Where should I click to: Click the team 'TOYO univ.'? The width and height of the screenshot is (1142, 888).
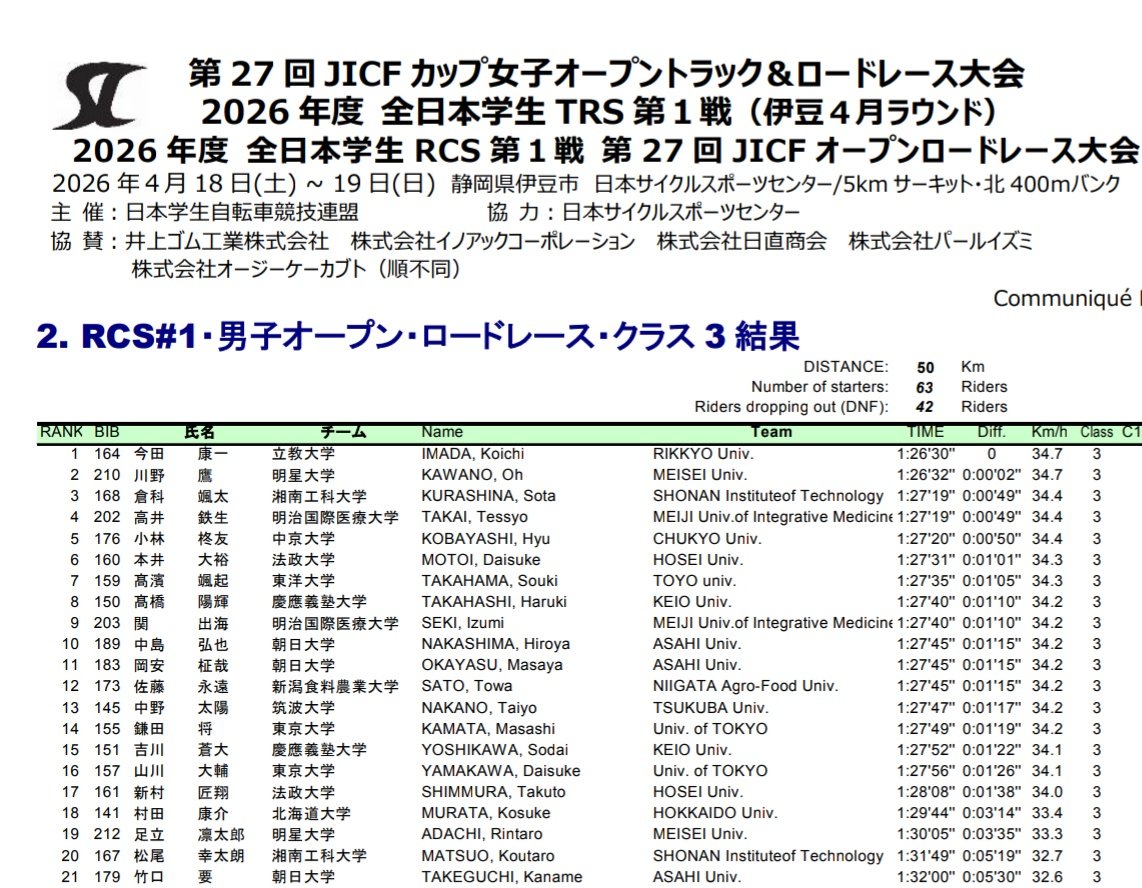coord(694,581)
